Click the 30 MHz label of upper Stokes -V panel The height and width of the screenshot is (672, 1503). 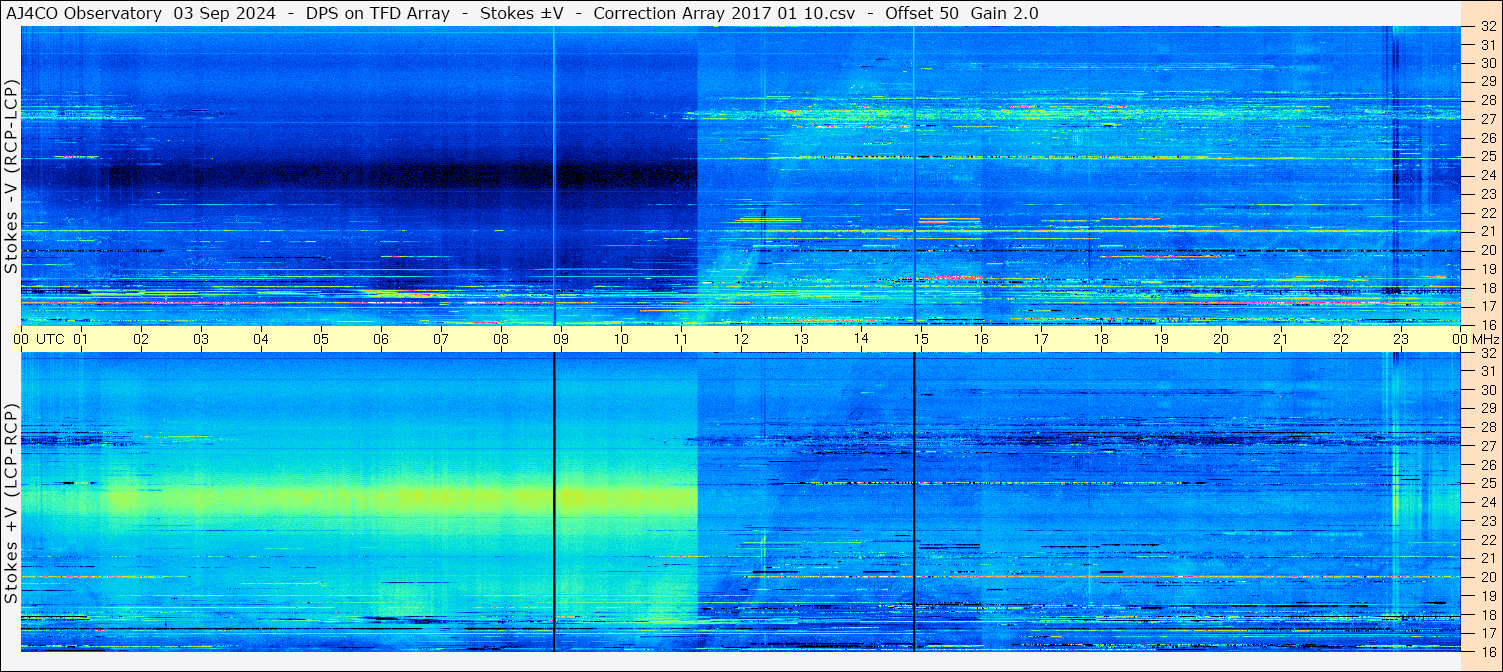pyautogui.click(x=1487, y=63)
